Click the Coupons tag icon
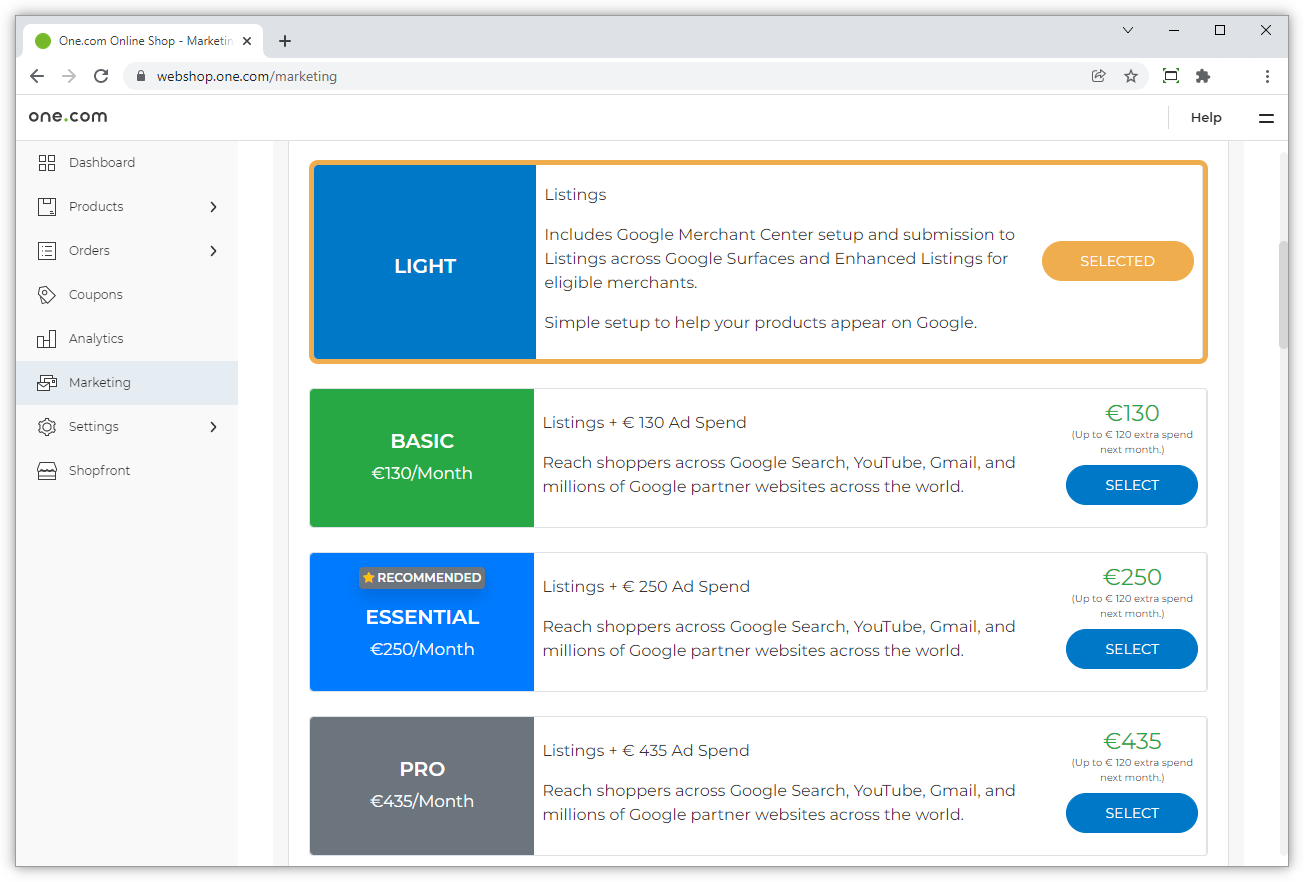The width and height of the screenshot is (1304, 882). pyautogui.click(x=47, y=295)
